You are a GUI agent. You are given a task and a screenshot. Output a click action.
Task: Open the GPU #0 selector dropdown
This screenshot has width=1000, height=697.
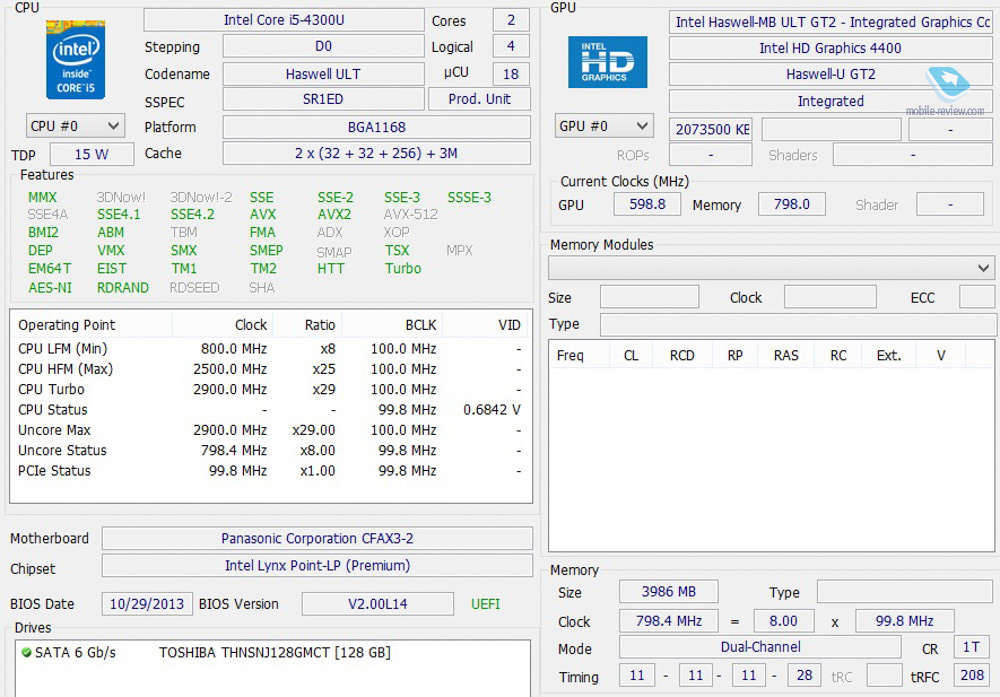pyautogui.click(x=603, y=126)
